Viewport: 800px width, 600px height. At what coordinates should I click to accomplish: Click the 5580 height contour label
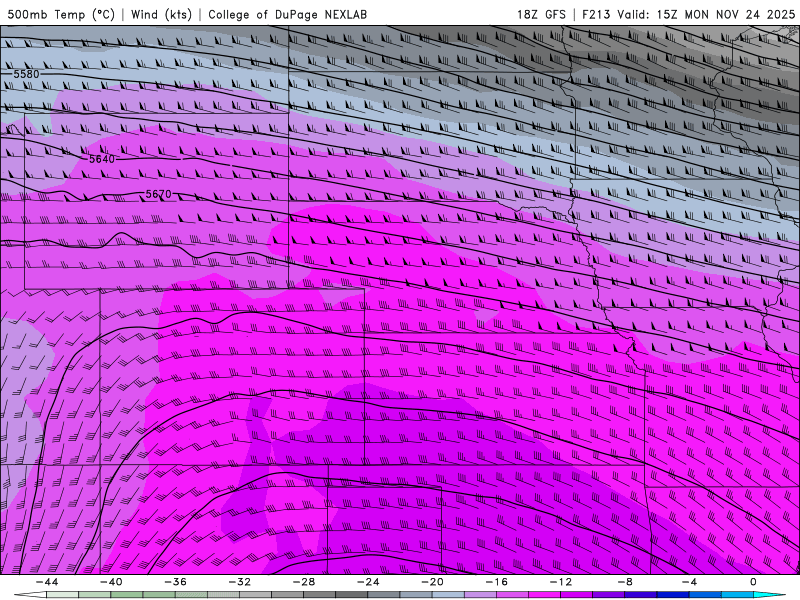tap(26, 74)
